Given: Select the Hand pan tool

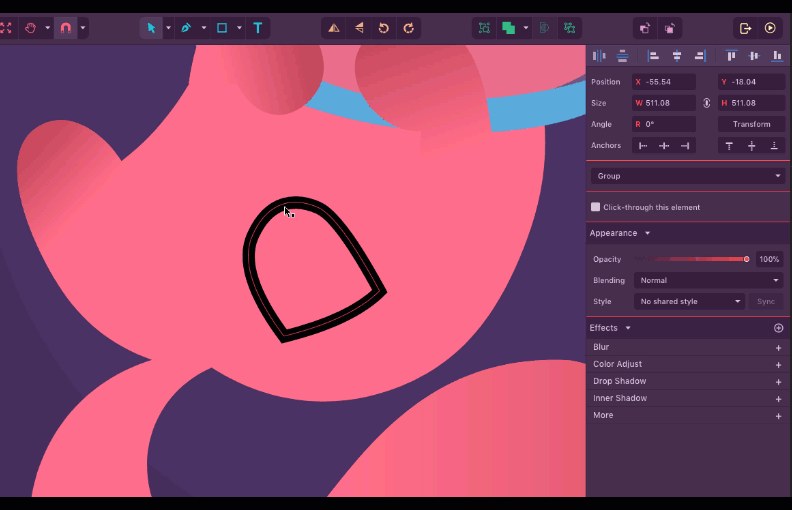Looking at the screenshot, I should coord(30,28).
